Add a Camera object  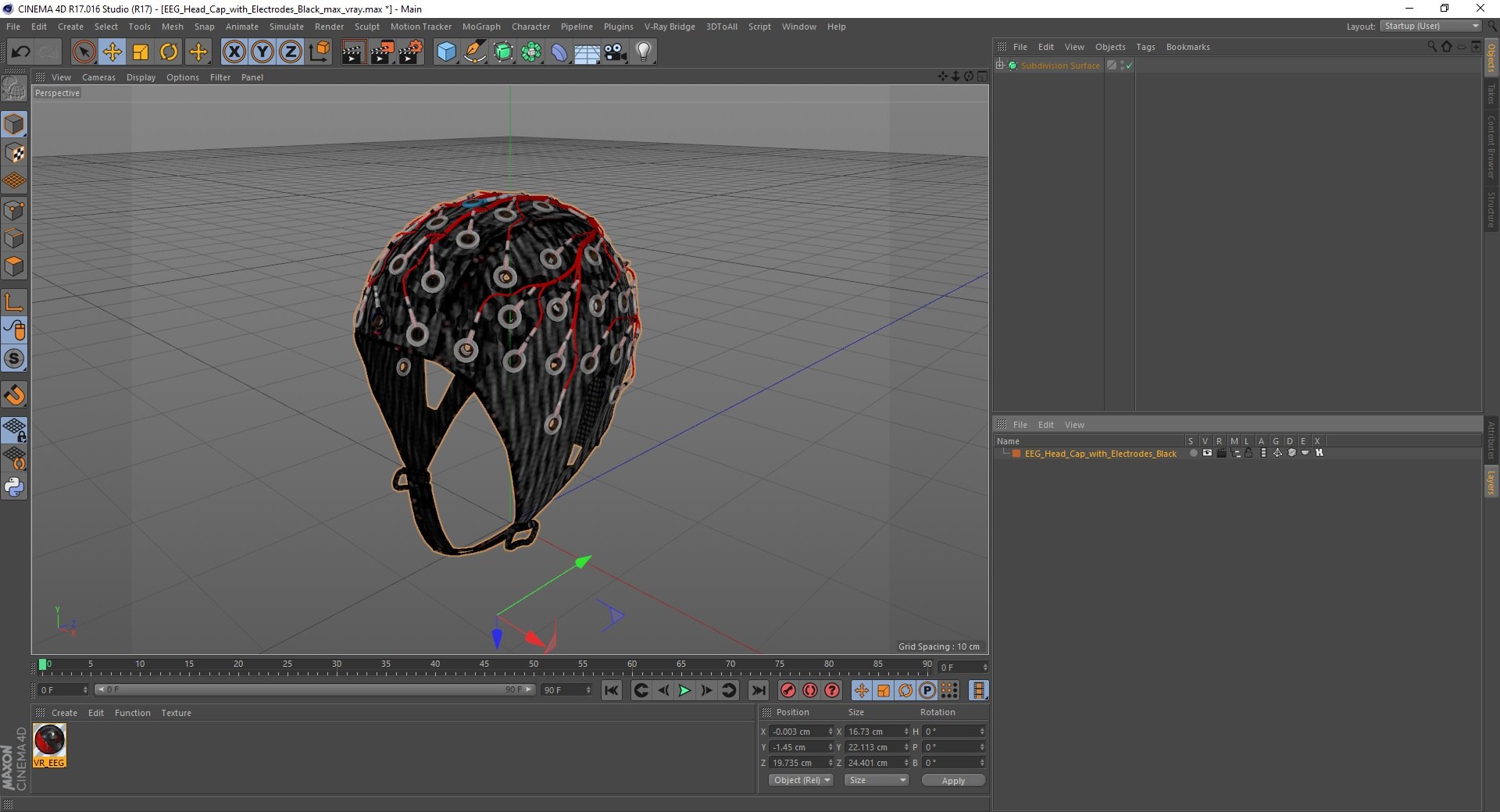coord(616,52)
